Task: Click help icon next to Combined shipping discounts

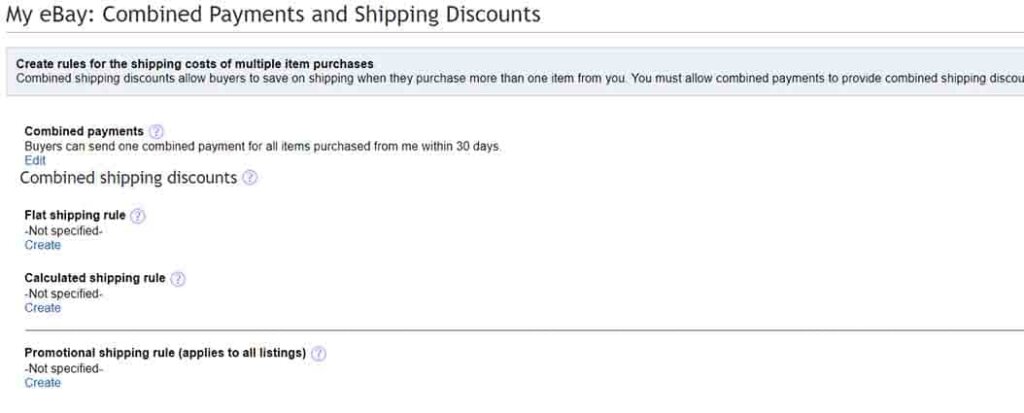Action: (249, 178)
